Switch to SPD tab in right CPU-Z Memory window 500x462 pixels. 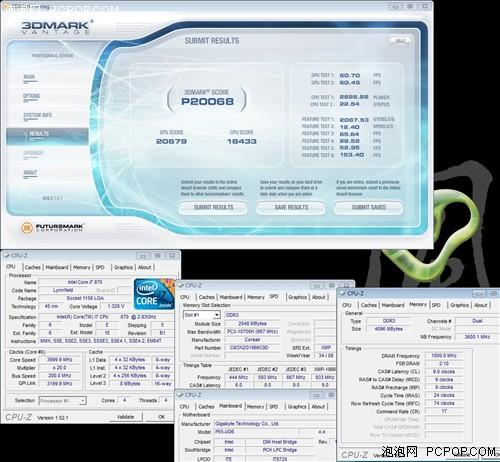[436, 305]
